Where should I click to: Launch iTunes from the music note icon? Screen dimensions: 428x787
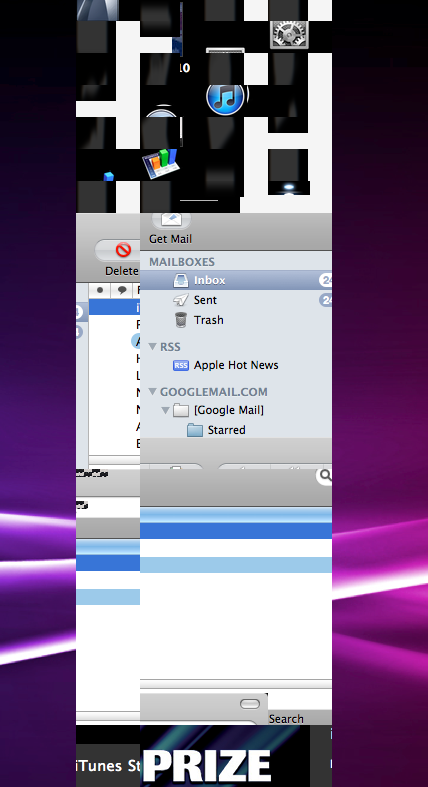point(226,97)
